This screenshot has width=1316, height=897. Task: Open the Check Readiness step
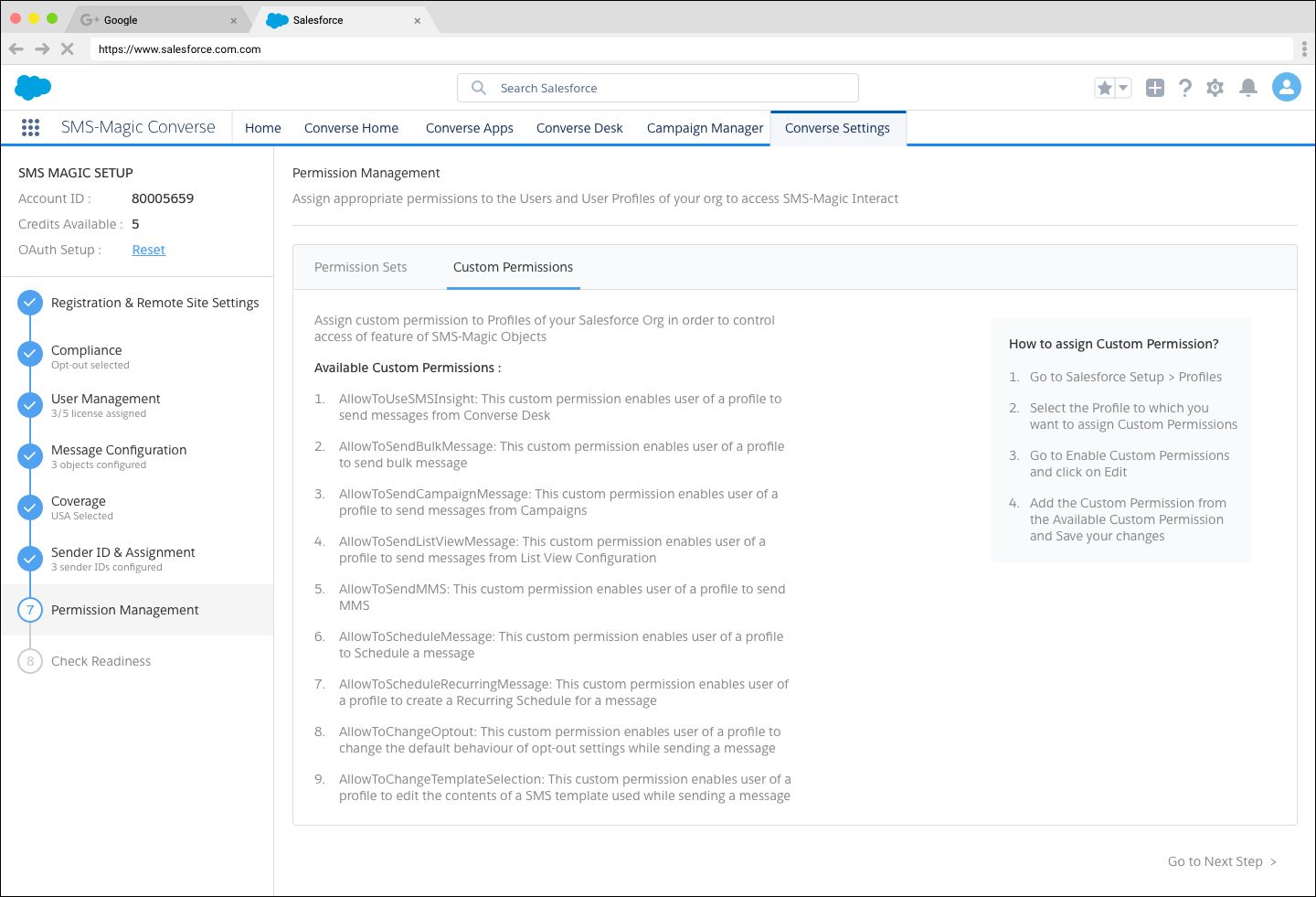tap(101, 661)
